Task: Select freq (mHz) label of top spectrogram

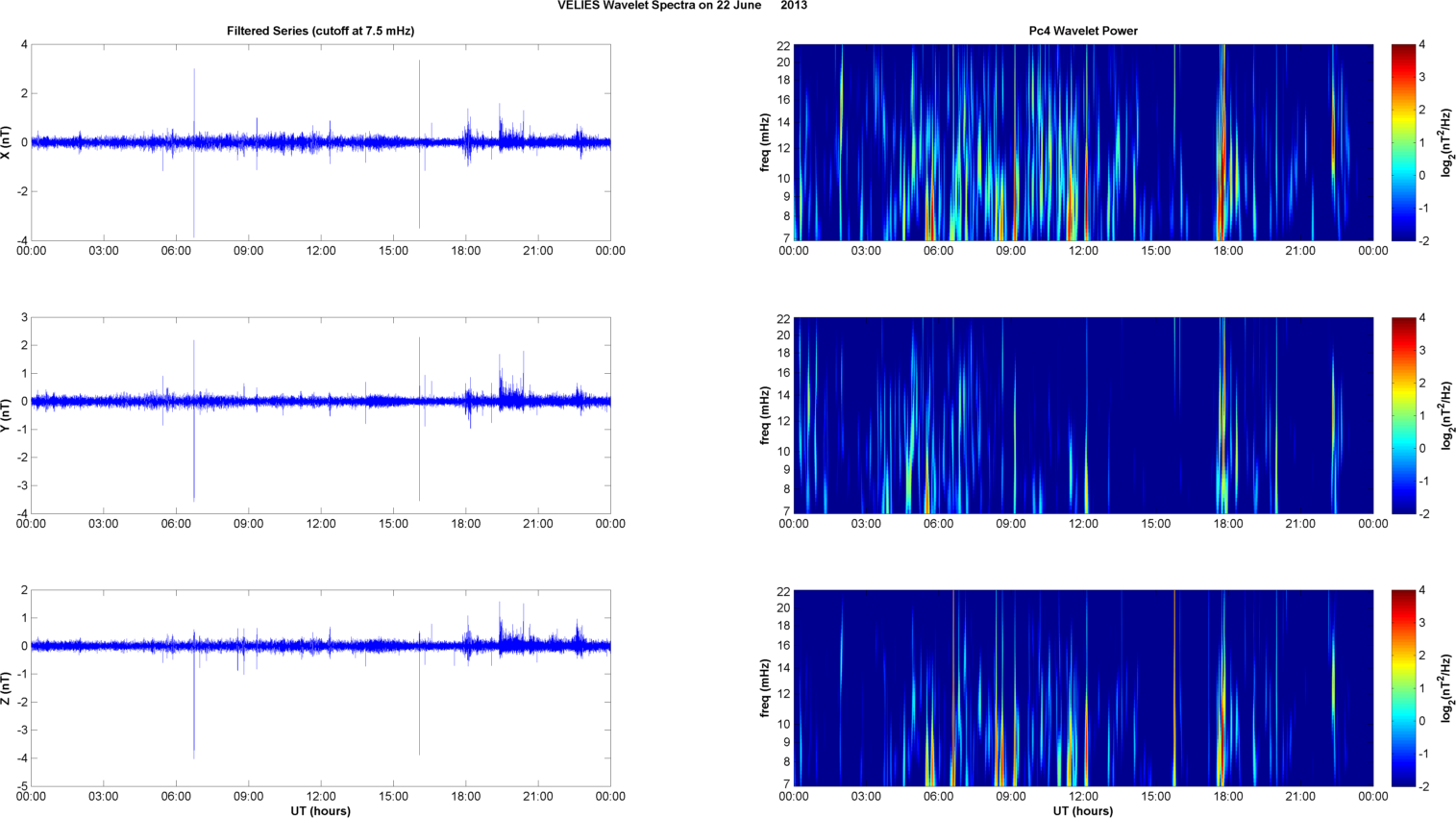Action: point(765,142)
